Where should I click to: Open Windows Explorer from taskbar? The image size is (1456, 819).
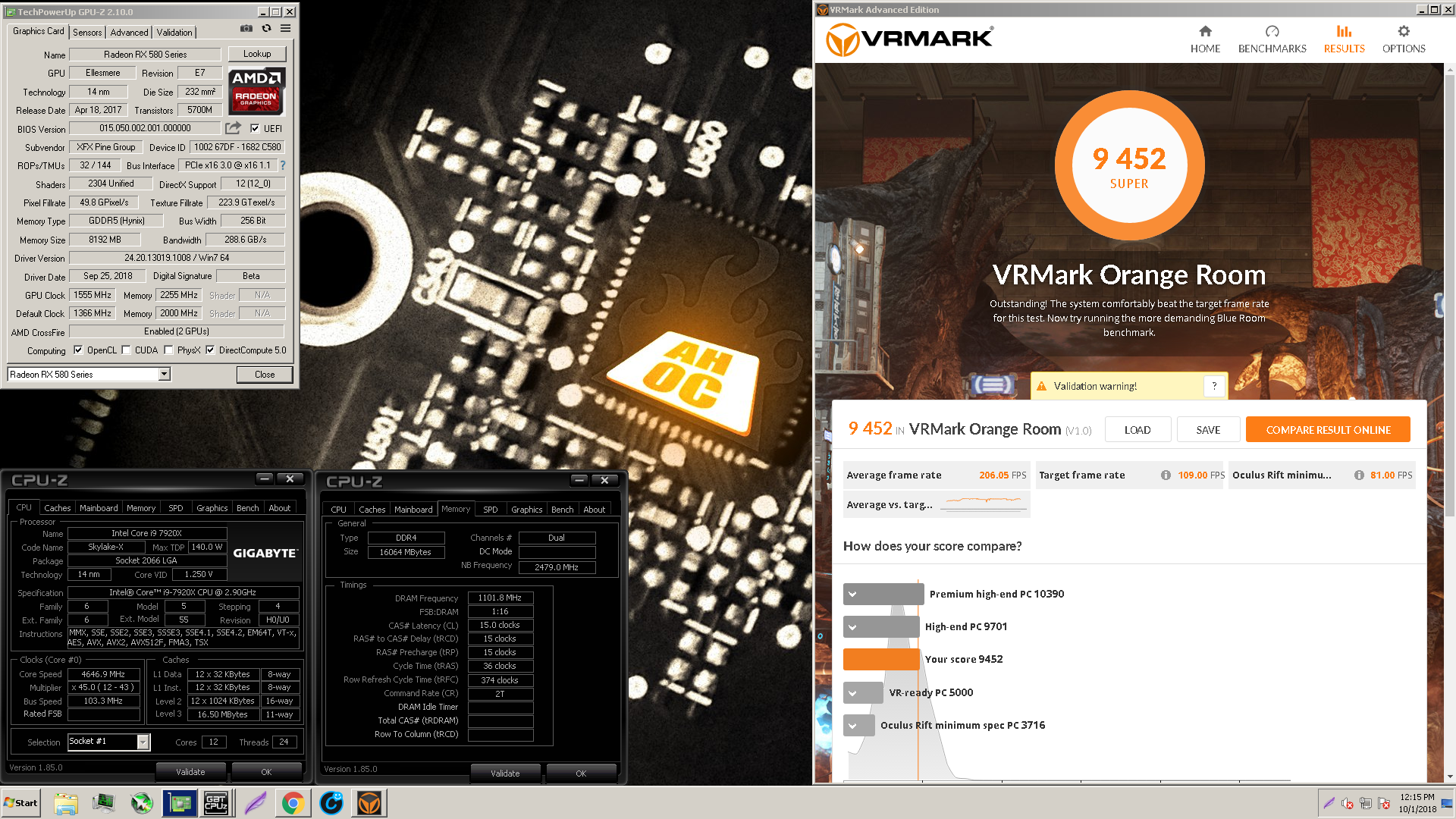coord(66,803)
